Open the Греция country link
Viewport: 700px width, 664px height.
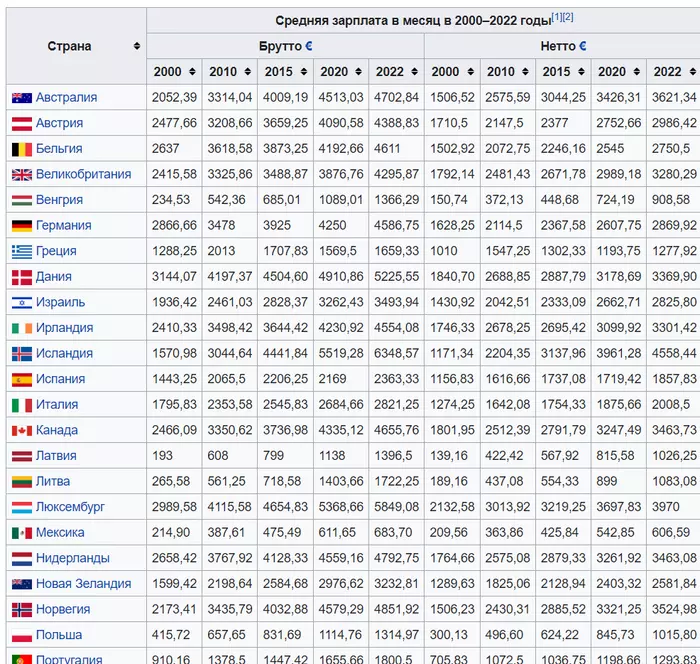[56, 251]
